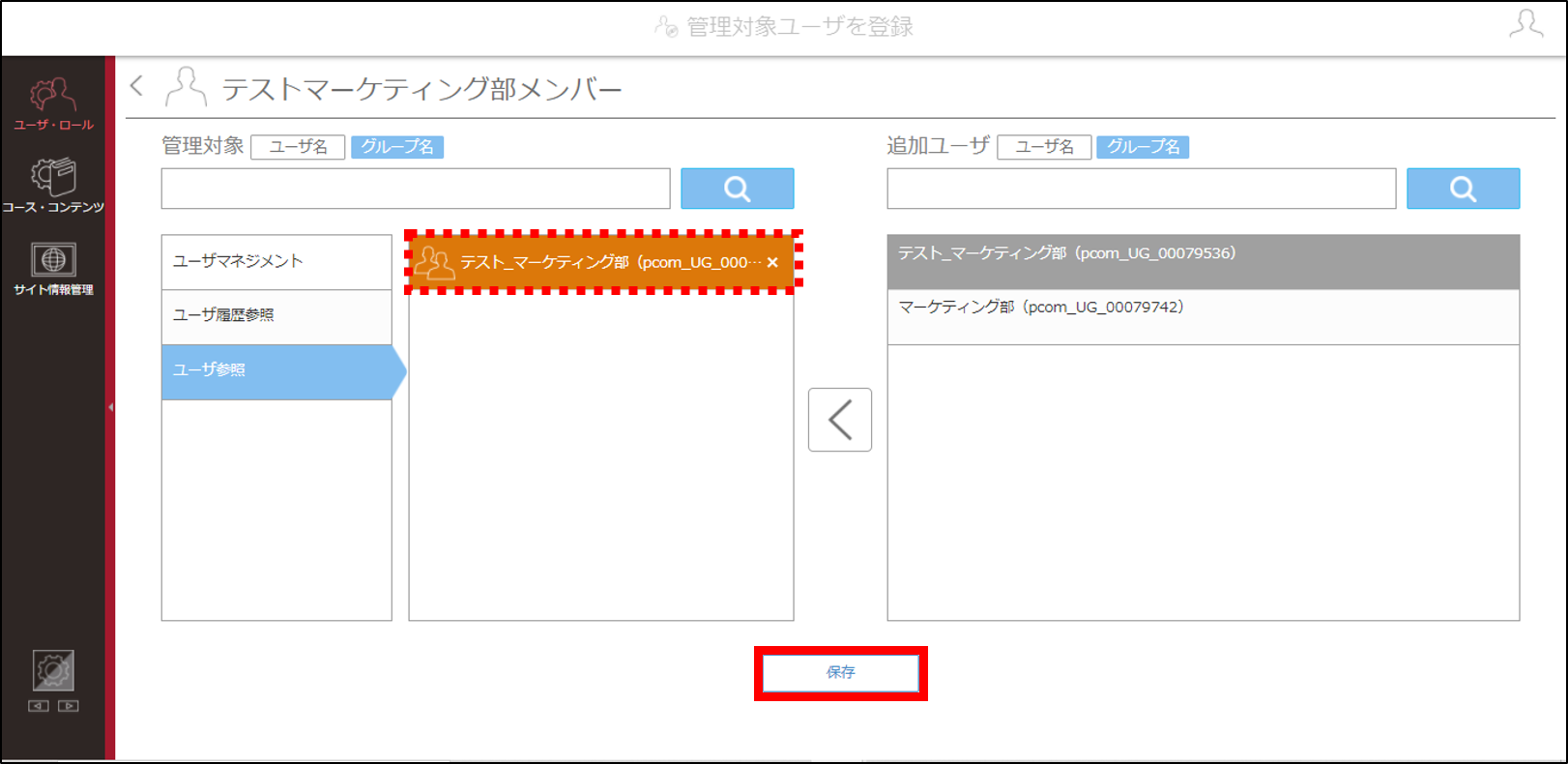Screen dimensions: 1568x764
Task: Open the ユーザ・ロール sidebar section
Action: 53,103
